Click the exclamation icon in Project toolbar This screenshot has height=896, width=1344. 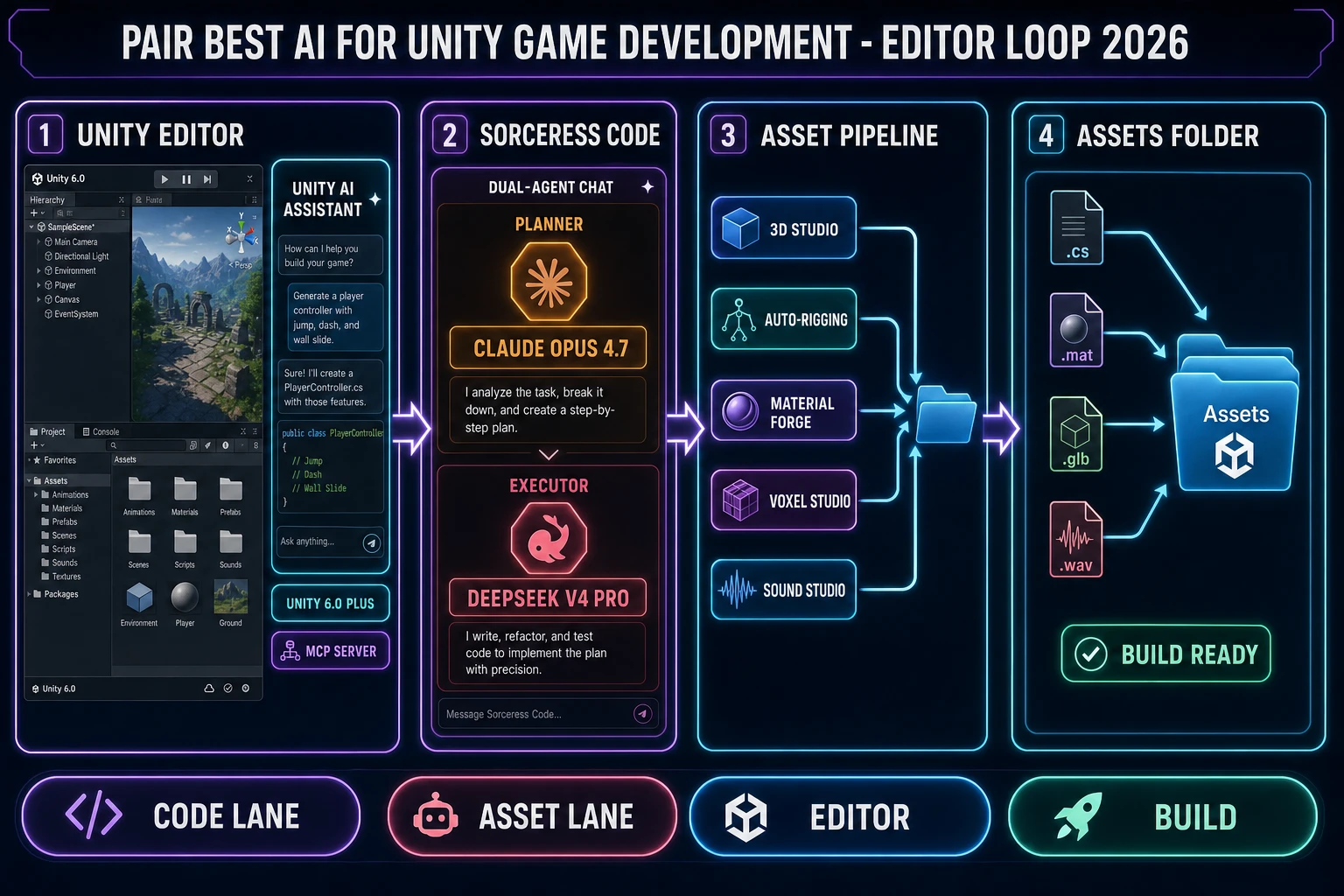point(226,445)
